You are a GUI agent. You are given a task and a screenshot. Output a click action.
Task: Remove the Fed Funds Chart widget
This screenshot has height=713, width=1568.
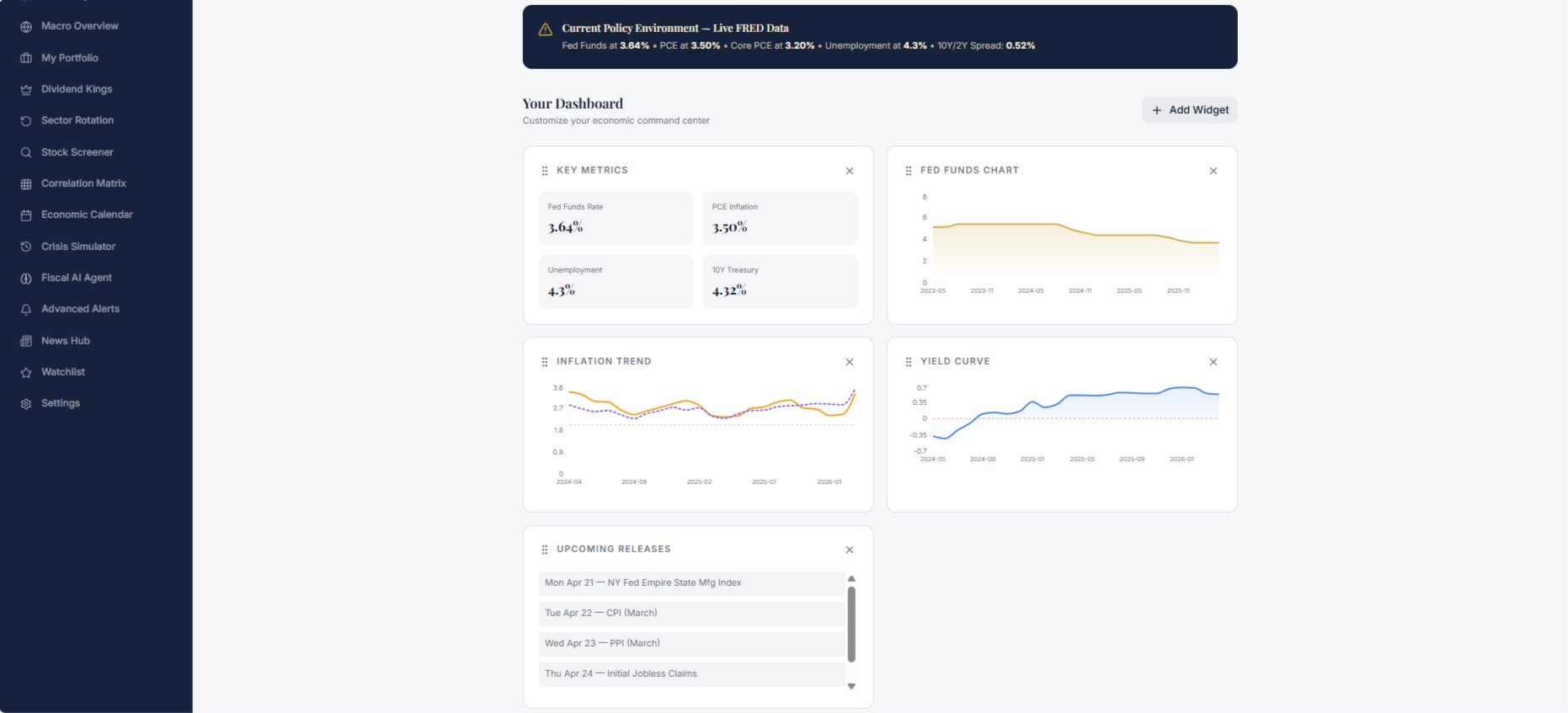(1213, 171)
